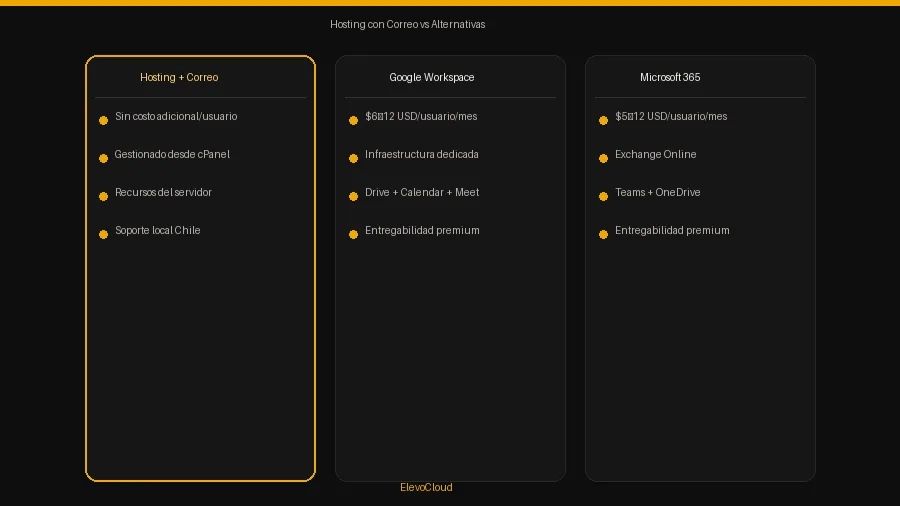Click the bullet dot beside 'Recursos del servidor'
The height and width of the screenshot is (506, 900).
pyautogui.click(x=103, y=196)
